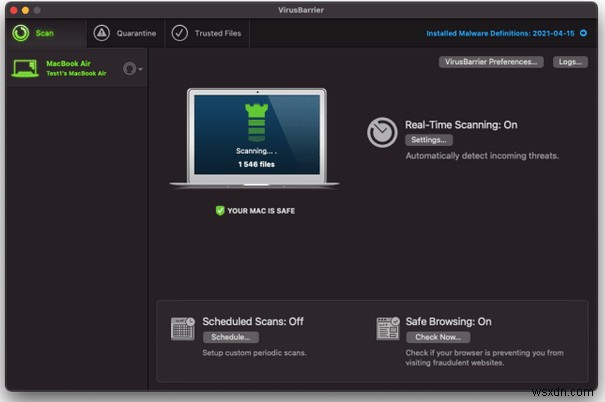Image resolution: width=605 pixels, height=402 pixels.
Task: Open the scan options dropdown next to MacBook Air
Action: pyautogui.click(x=132, y=69)
